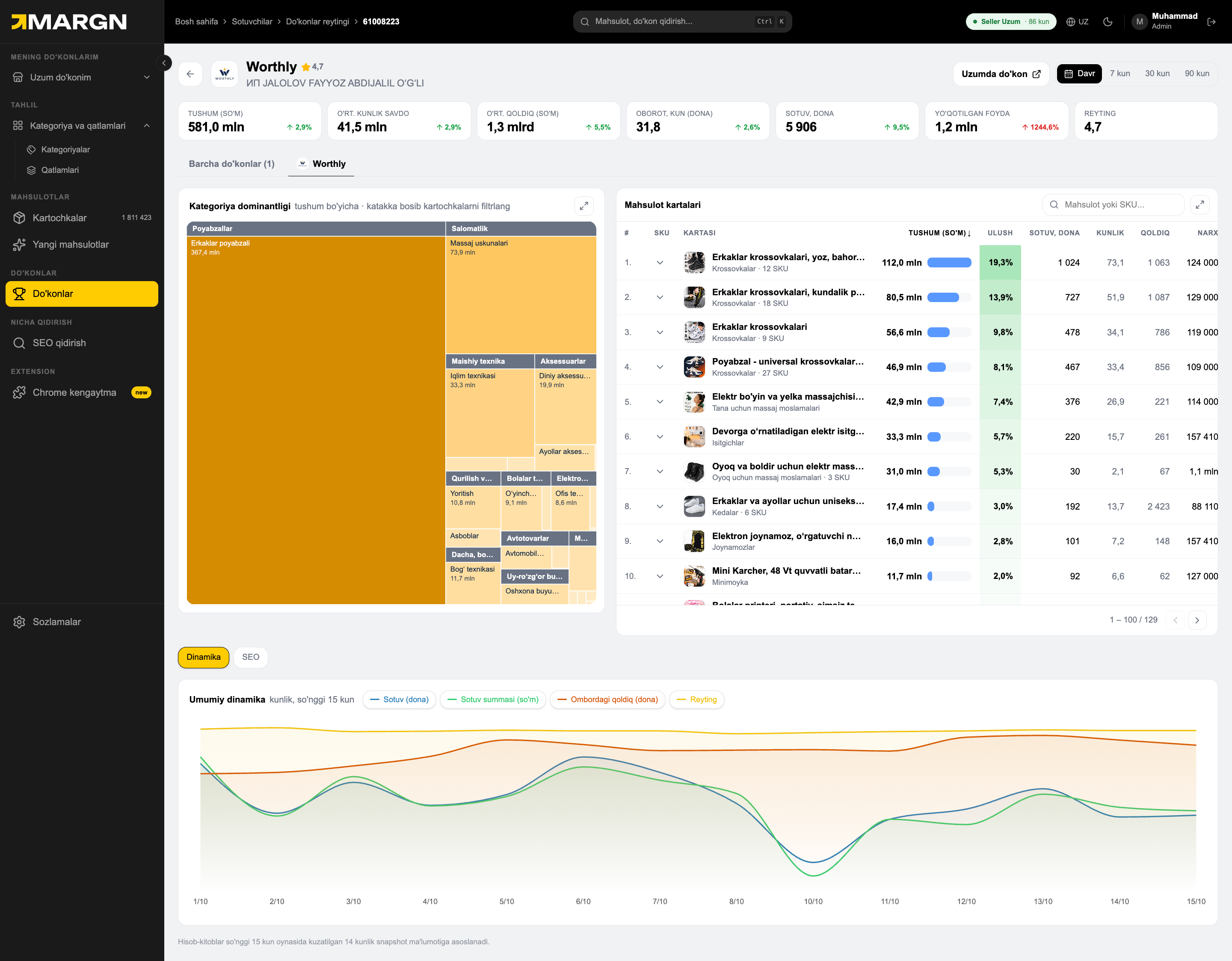Collapse the sidebar with the chevron handle
Viewport: 1232px width, 961px height.
click(x=163, y=62)
